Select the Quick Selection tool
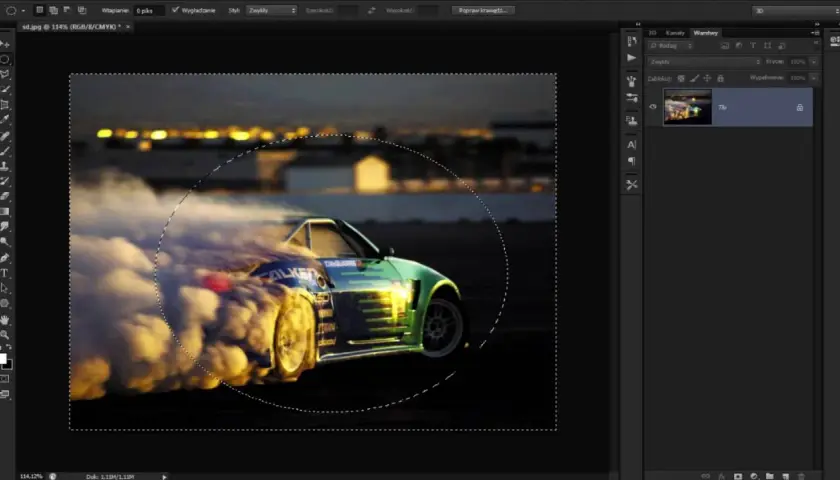The width and height of the screenshot is (840, 480). tap(5, 89)
